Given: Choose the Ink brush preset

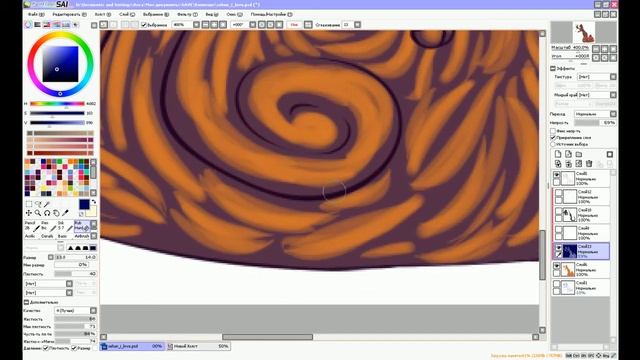Looking at the screenshot, I should (65, 226).
